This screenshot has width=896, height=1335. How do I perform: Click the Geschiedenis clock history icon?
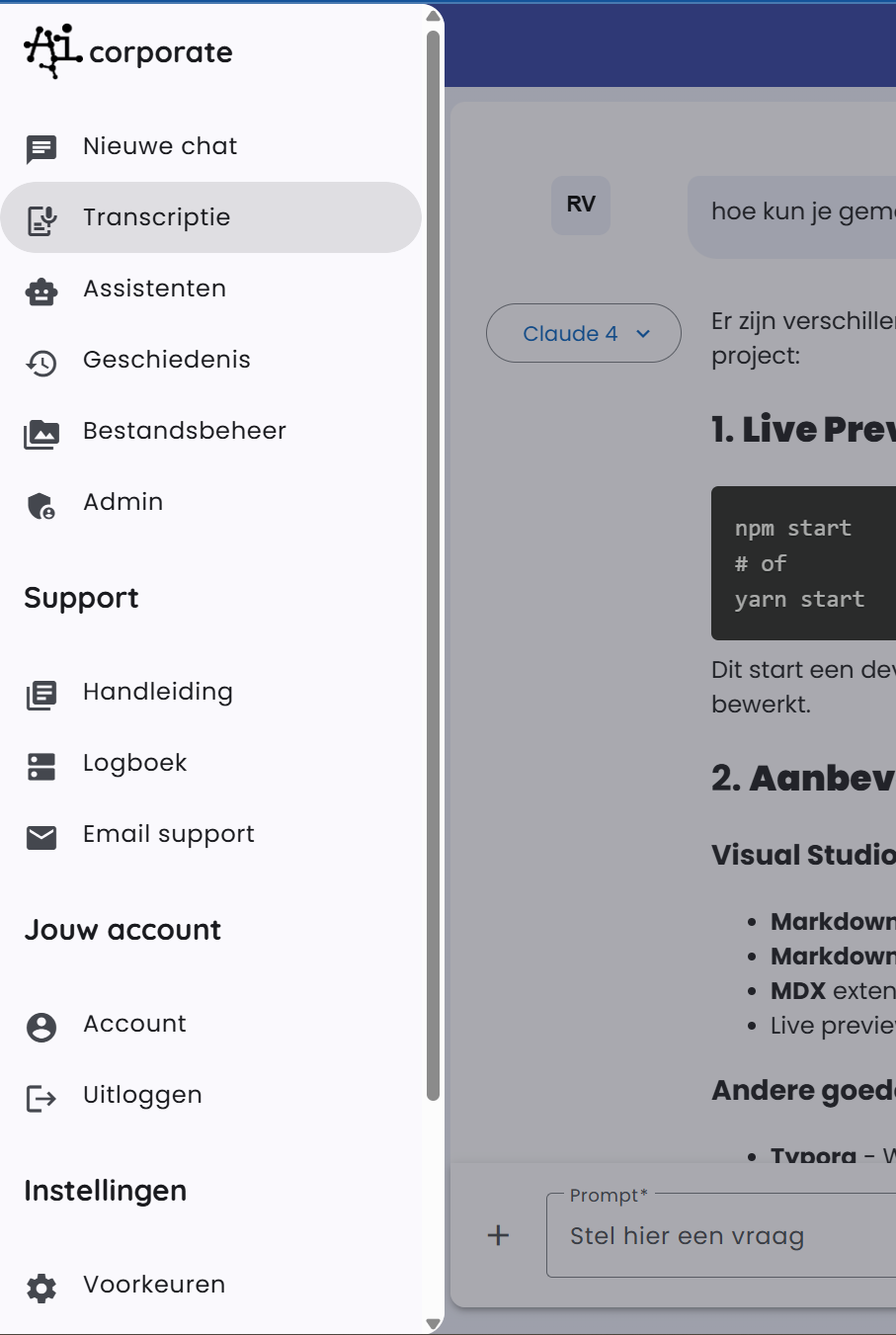pyautogui.click(x=41, y=363)
